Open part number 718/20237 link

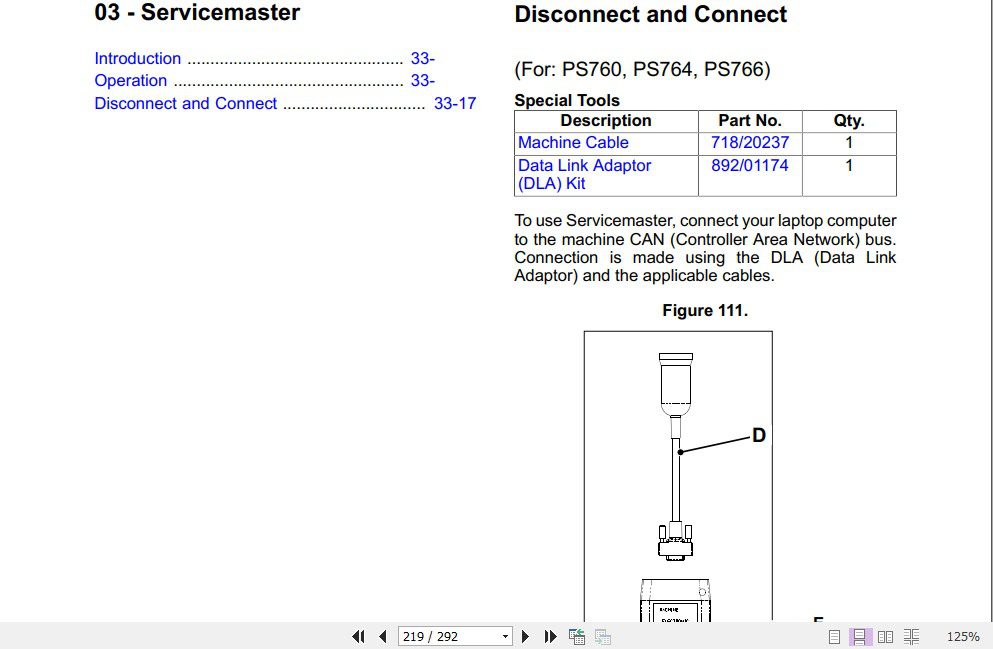pyautogui.click(x=750, y=142)
